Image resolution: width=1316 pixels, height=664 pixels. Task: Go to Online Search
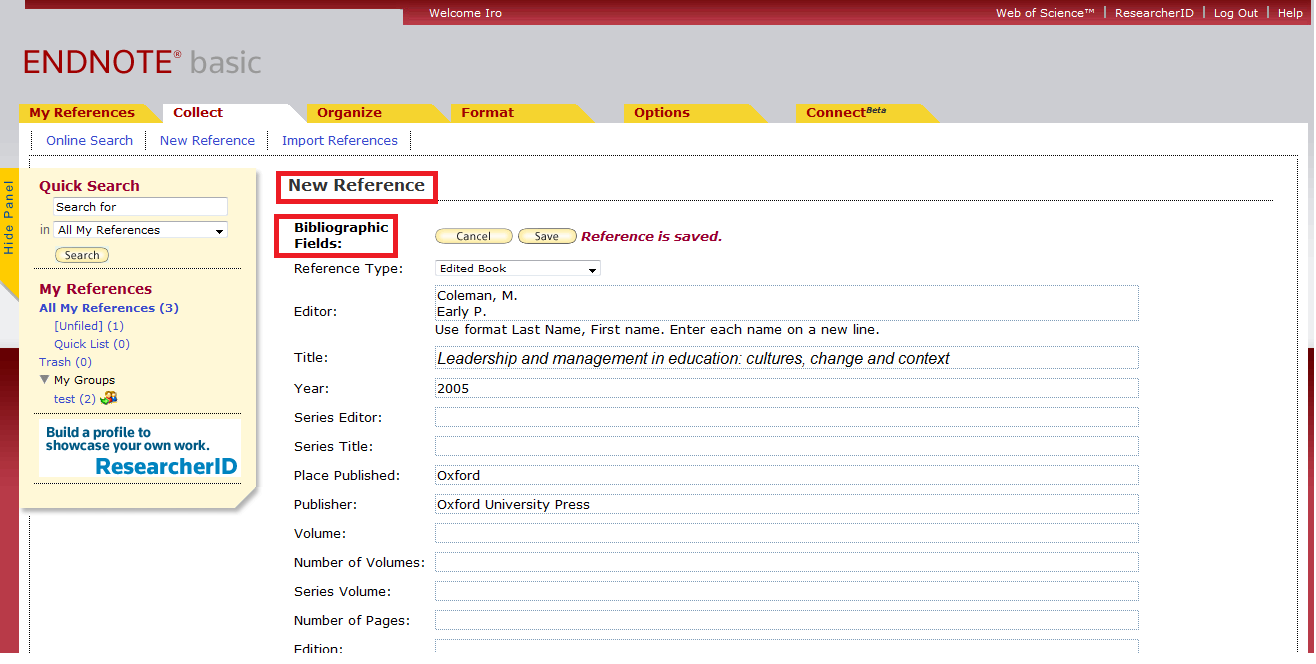click(x=89, y=141)
